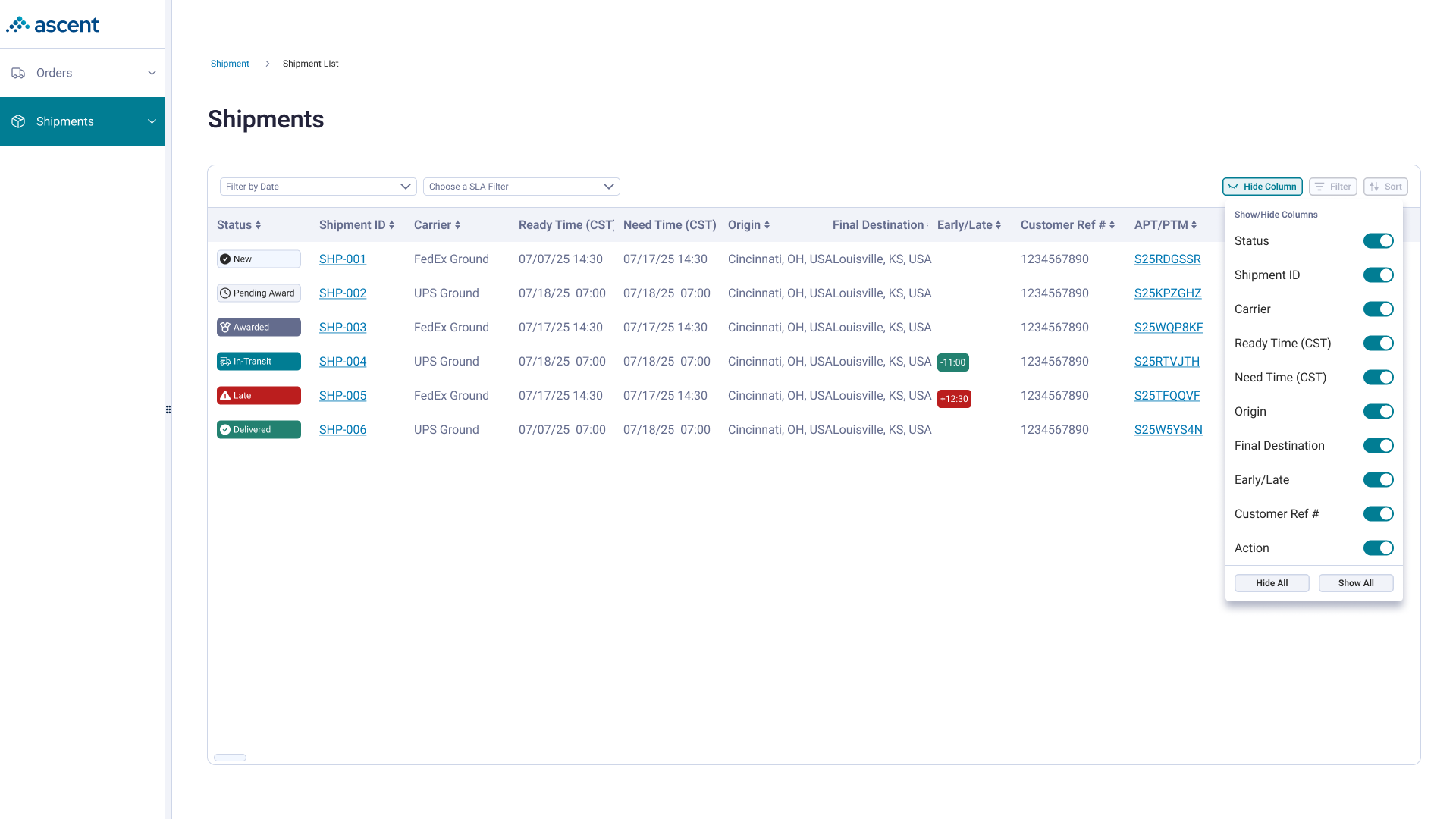Screen dimensions: 1456x819
Task: Click the Orders truck icon in the sidebar
Action: [18, 73]
